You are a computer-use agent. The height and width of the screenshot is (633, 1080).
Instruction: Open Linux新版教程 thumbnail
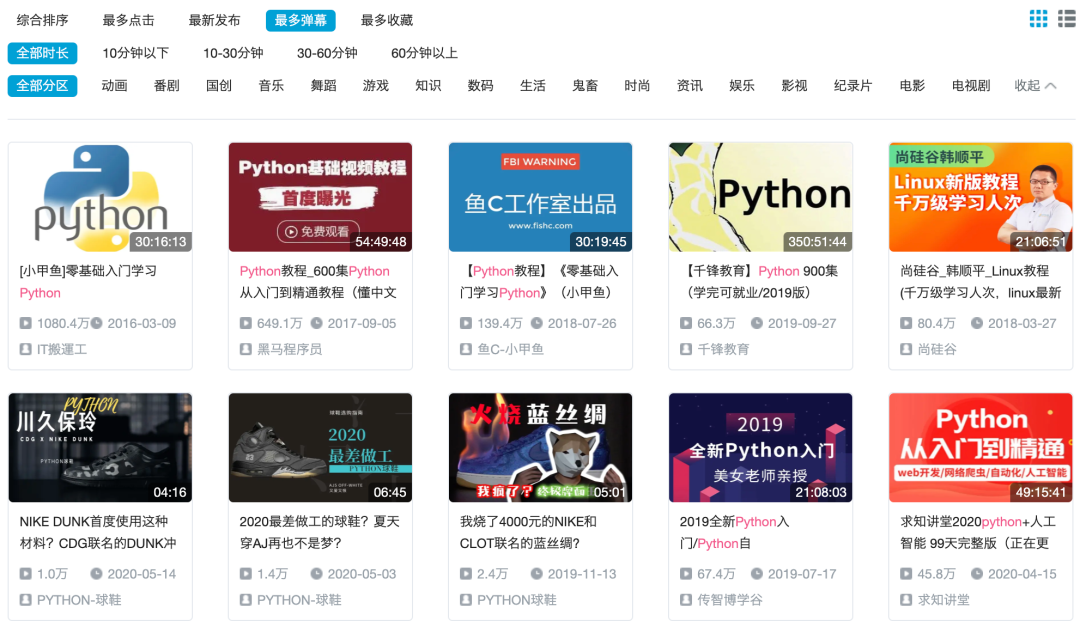pos(981,197)
